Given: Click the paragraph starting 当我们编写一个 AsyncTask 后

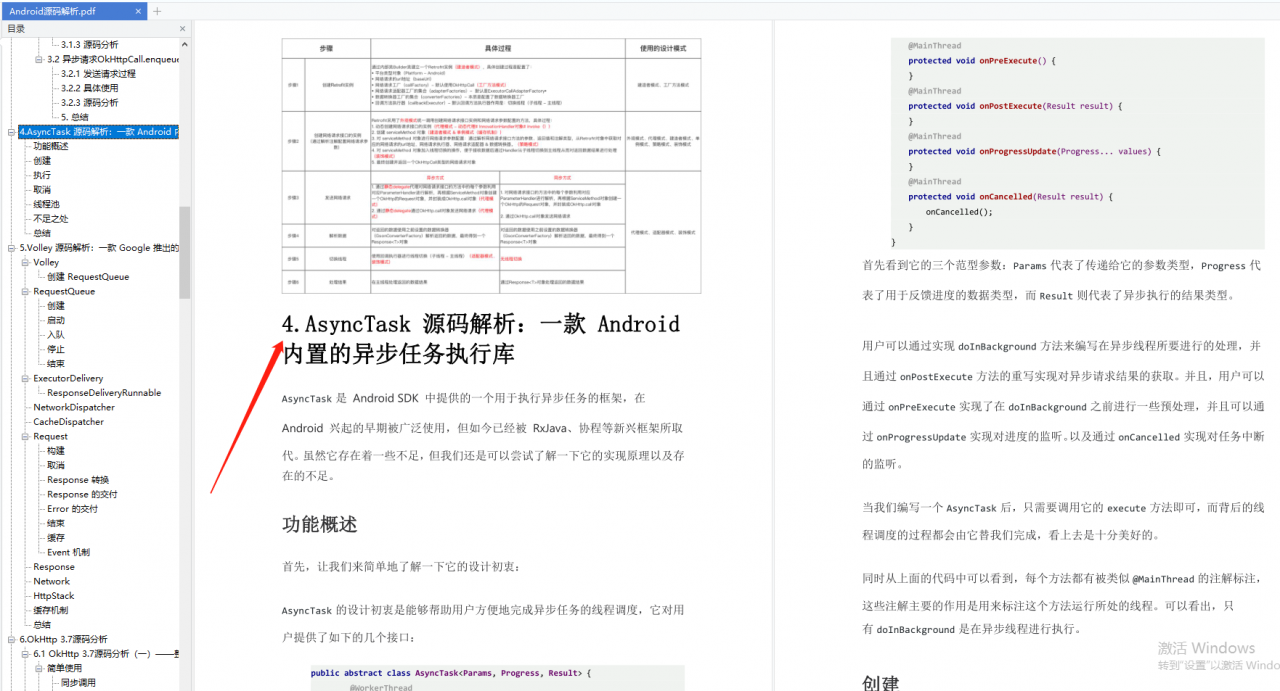Looking at the screenshot, I should point(1063,521).
